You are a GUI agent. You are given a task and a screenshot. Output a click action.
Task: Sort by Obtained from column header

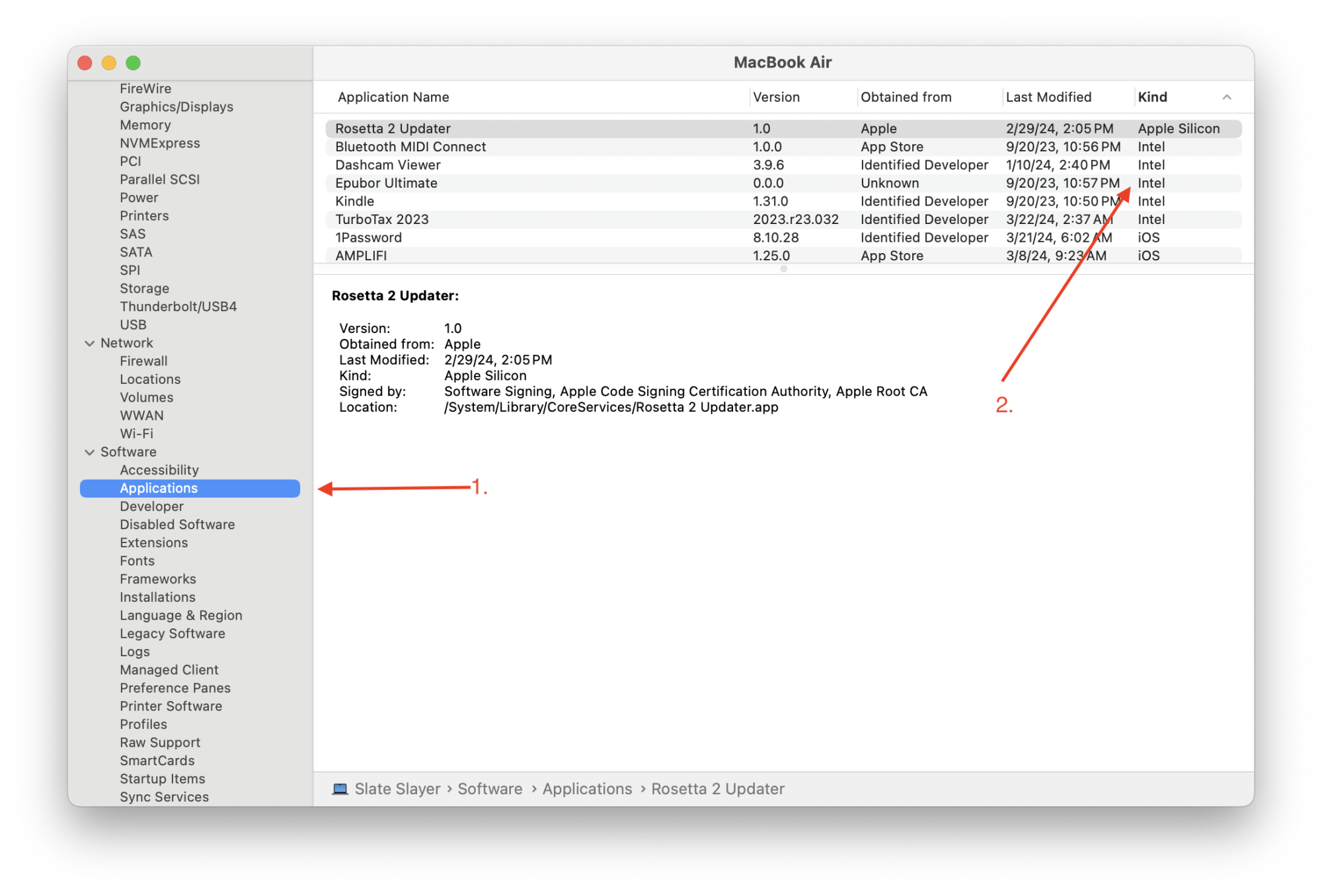tap(906, 97)
